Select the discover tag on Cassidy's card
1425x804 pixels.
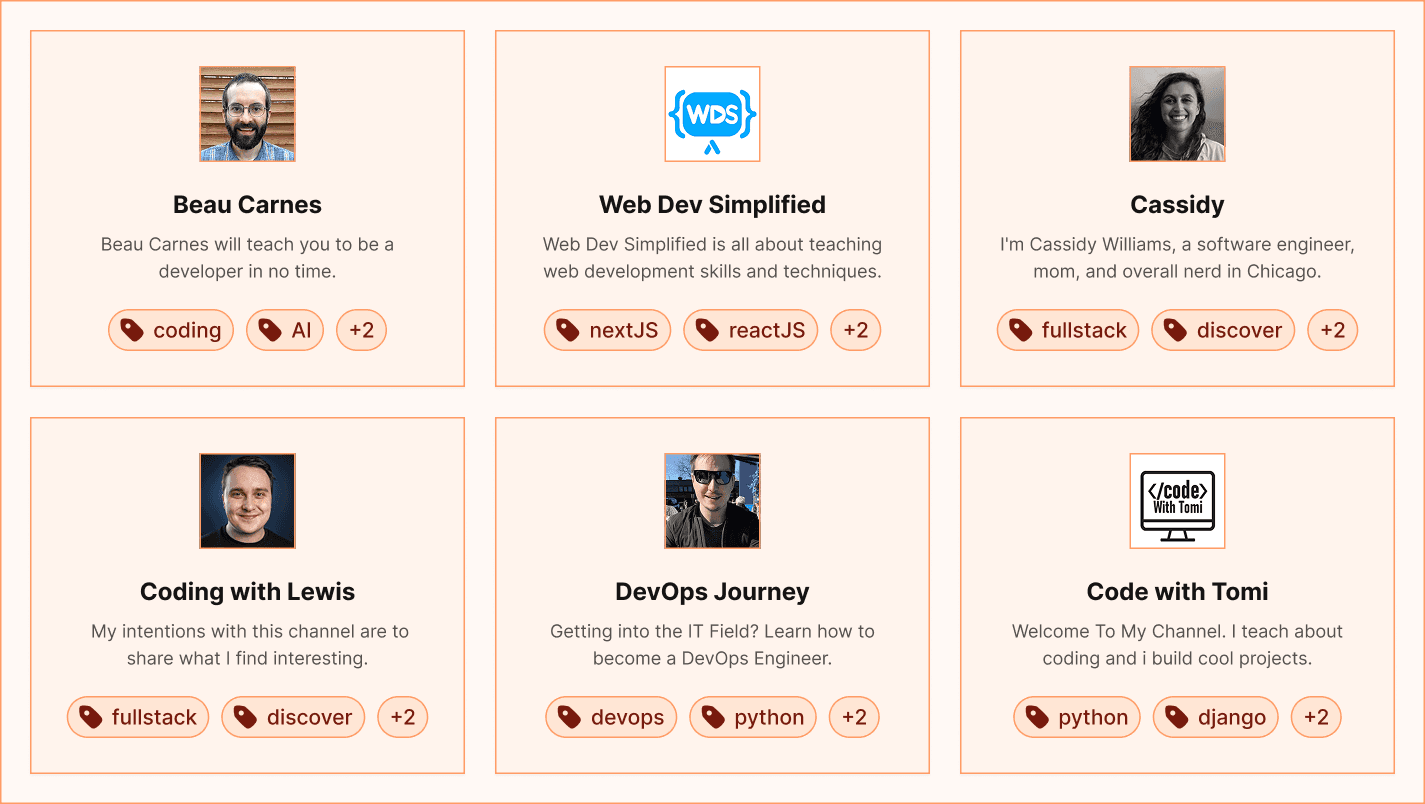pyautogui.click(x=1223, y=330)
